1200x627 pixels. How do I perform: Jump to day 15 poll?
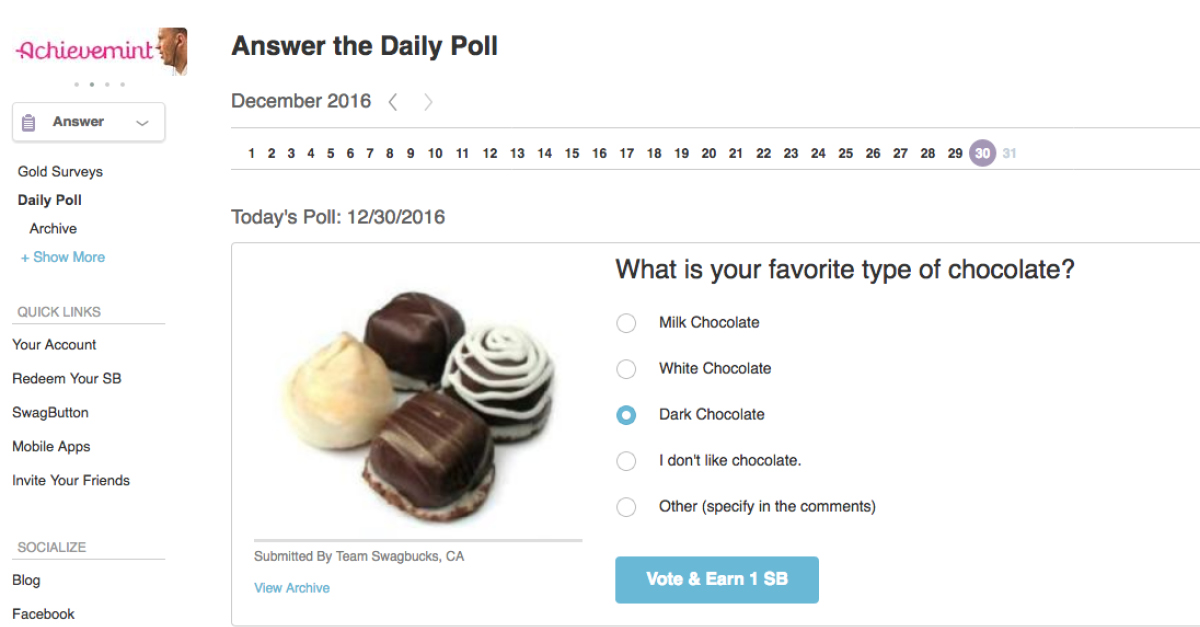(x=572, y=154)
